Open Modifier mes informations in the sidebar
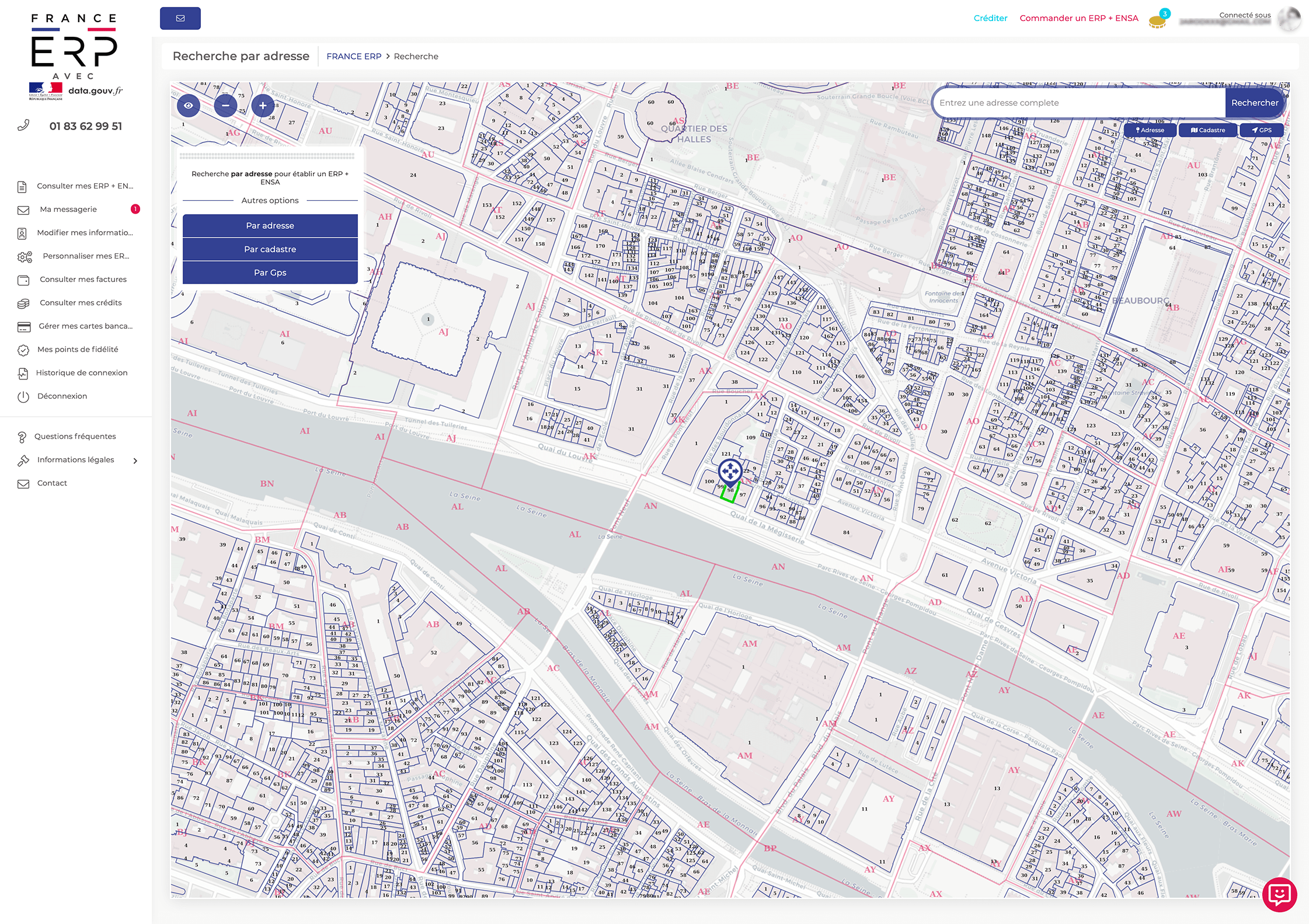Viewport: 1309px width, 924px height. (85, 233)
